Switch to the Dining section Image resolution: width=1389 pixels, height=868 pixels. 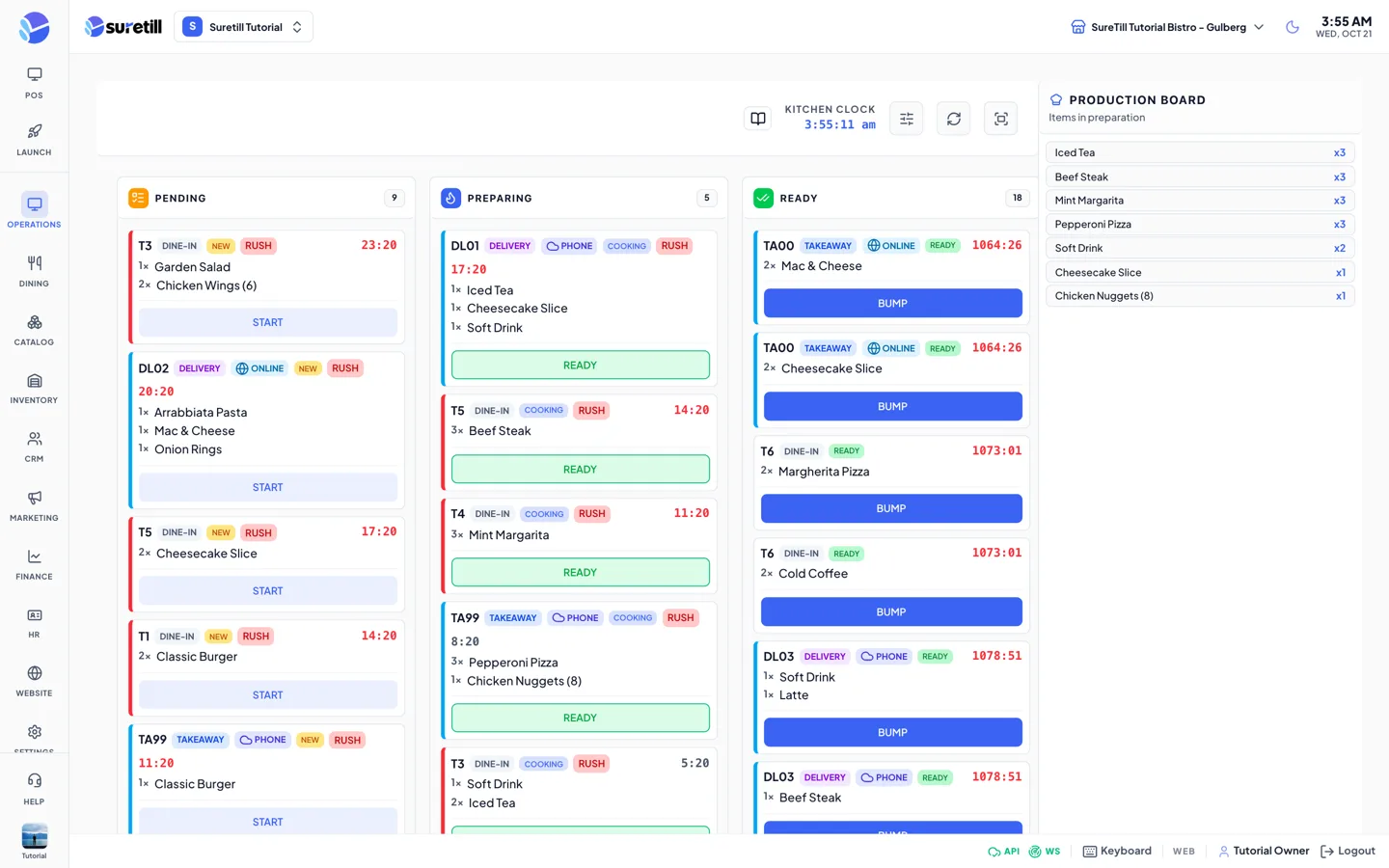coord(34,271)
